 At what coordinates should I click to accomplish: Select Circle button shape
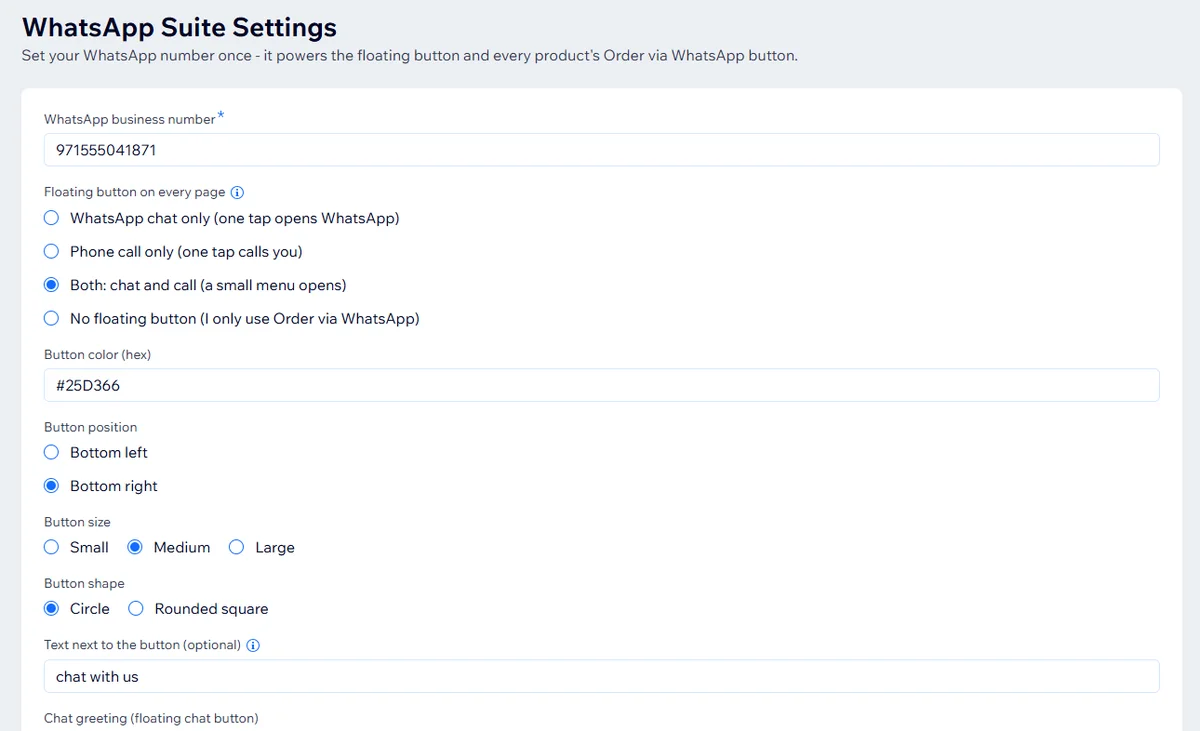(51, 608)
